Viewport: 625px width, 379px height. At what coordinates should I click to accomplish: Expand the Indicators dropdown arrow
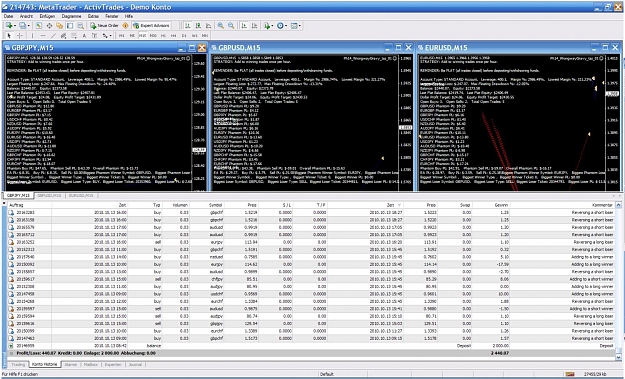click(x=272, y=26)
